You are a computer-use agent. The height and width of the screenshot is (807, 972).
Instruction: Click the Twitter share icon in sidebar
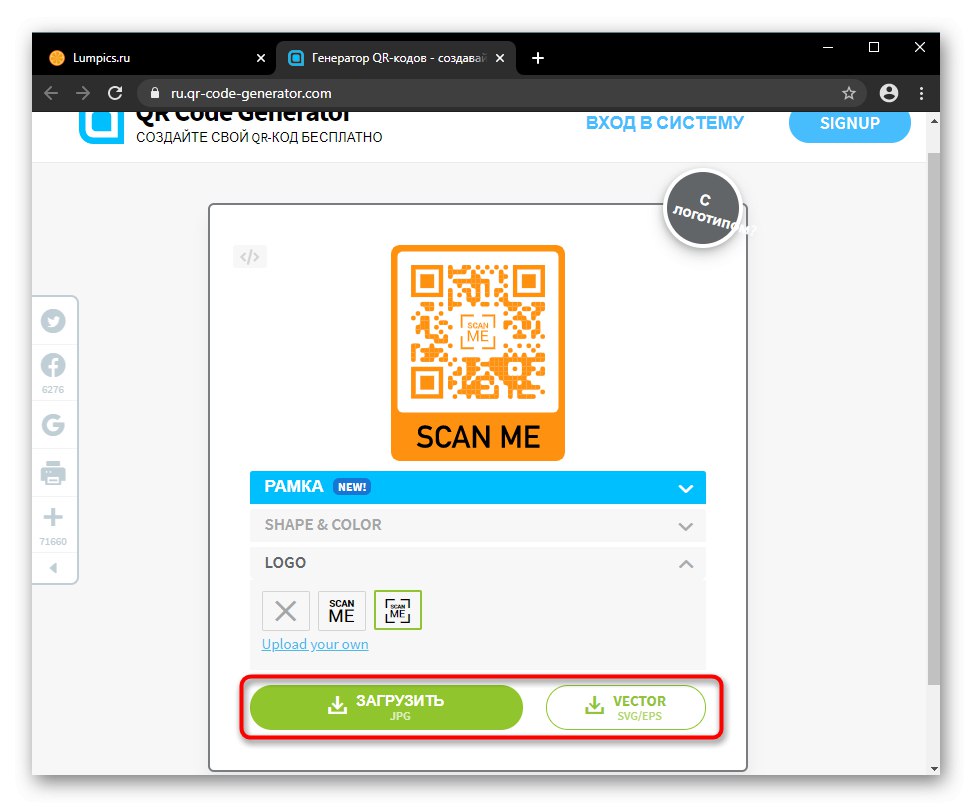click(53, 321)
